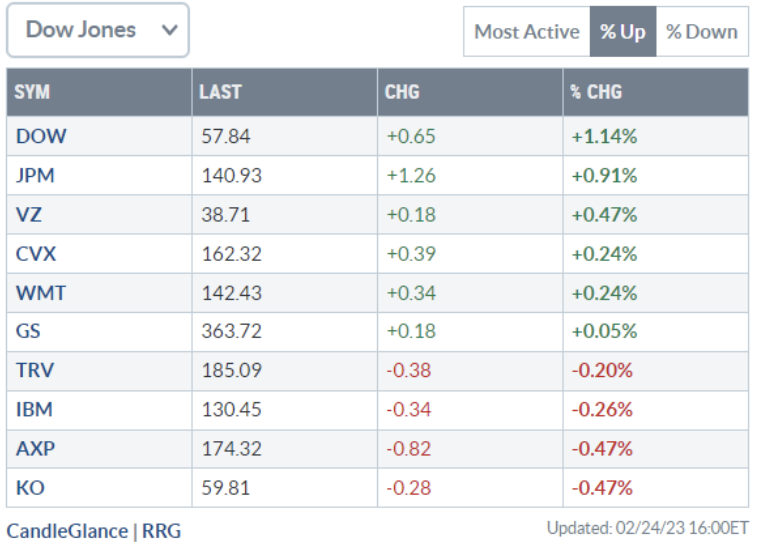This screenshot has height=550, width=758.
Task: Click the TRV ticker symbol
Action: click(x=34, y=370)
